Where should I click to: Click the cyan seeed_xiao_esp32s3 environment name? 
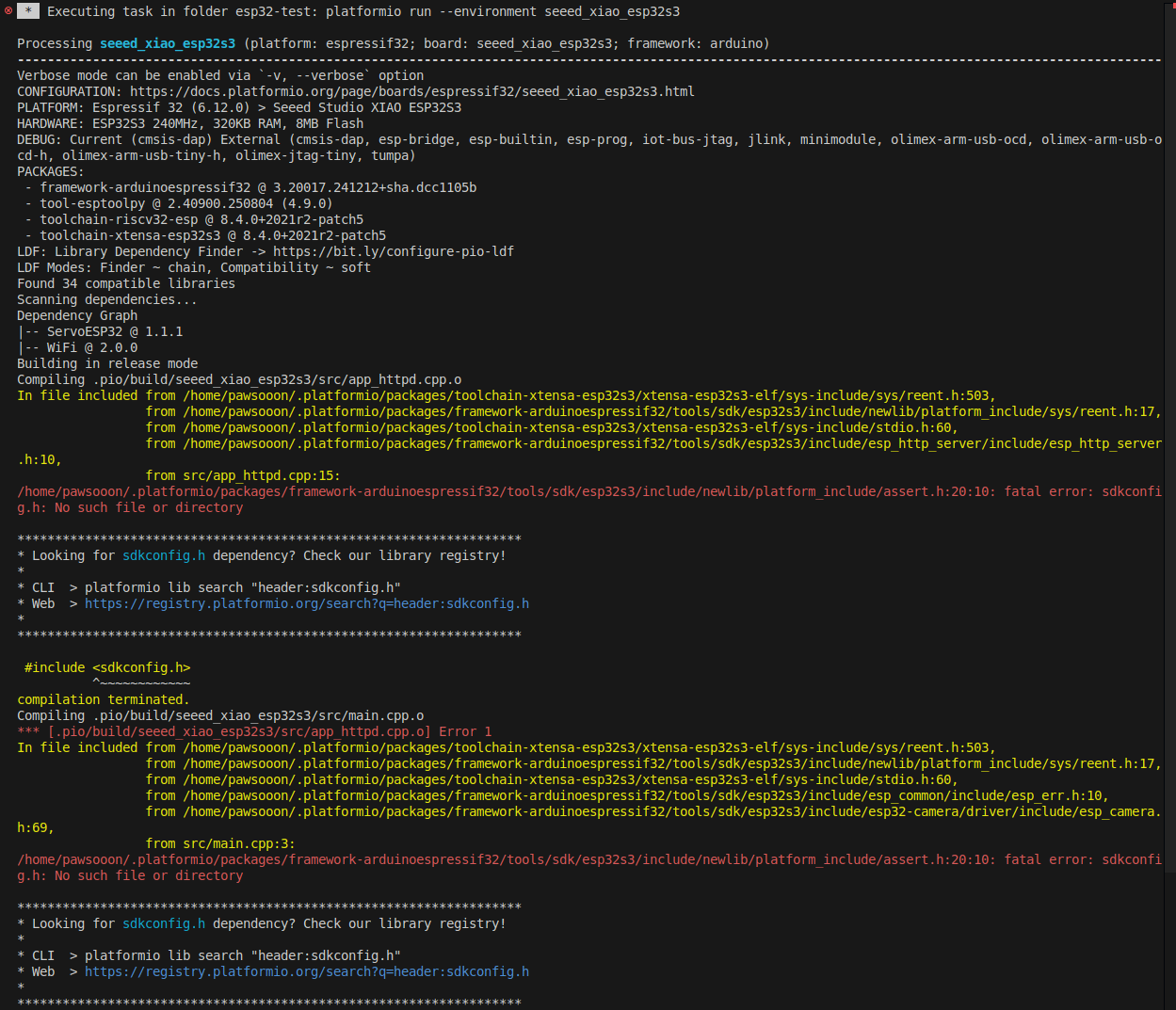tap(168, 43)
